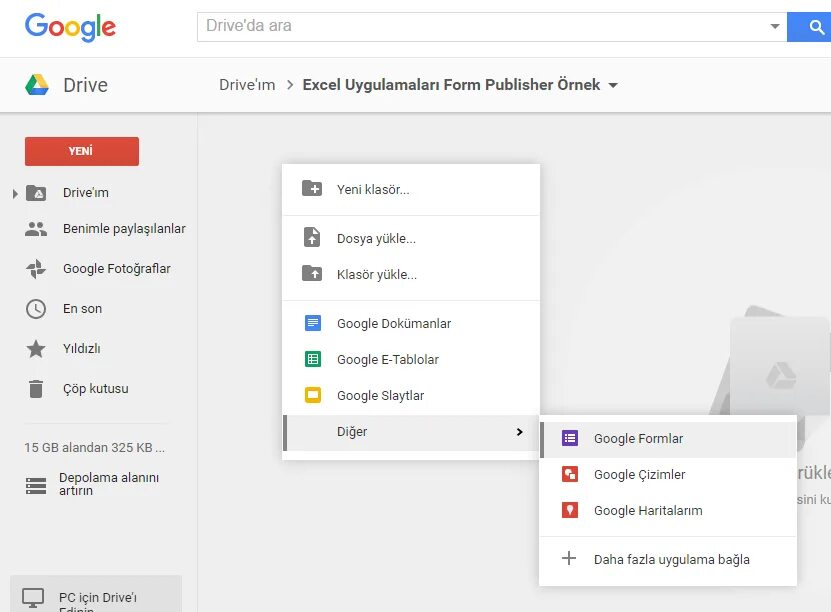Open Drive'ım in the sidebar
The image size is (831, 612).
tap(86, 192)
